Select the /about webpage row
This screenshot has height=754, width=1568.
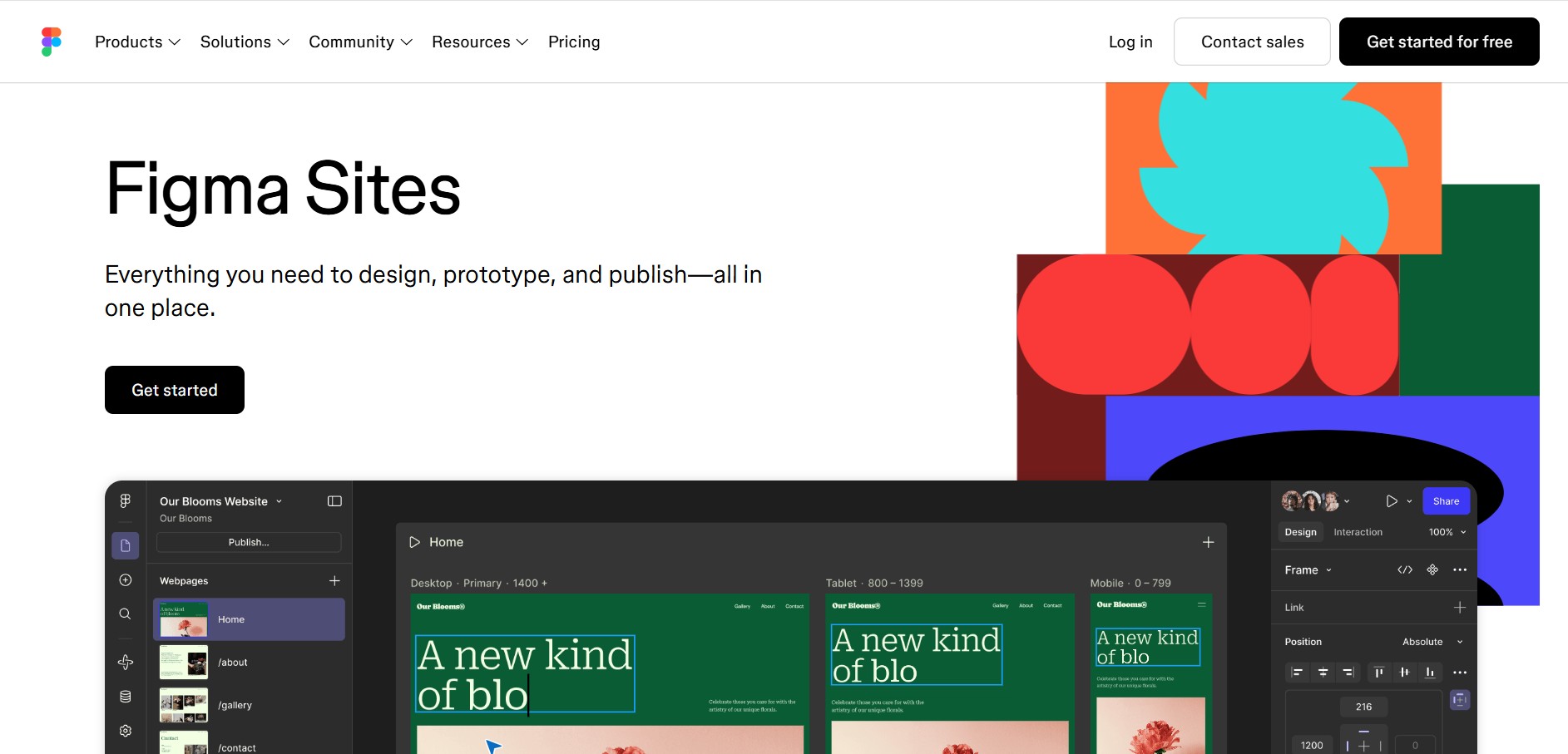(249, 663)
